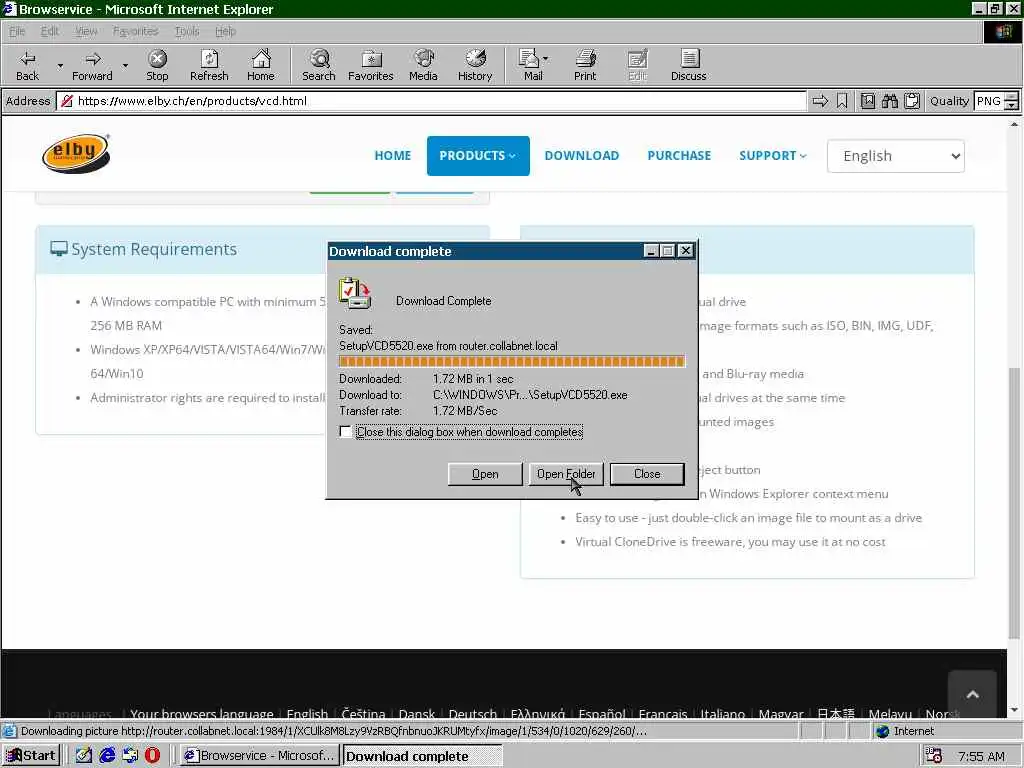Close the Download complete dialog via the Close button
Viewport: 1024px width, 768px height.
647,474
